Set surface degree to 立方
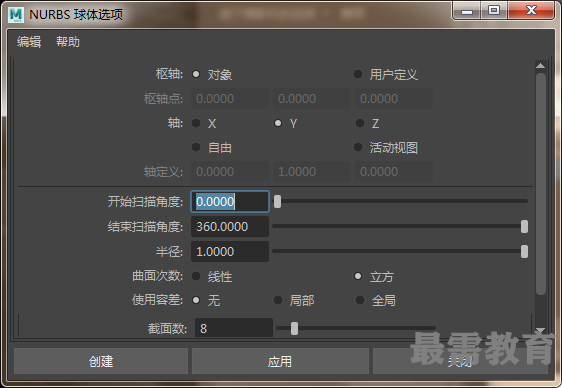This screenshot has width=562, height=388. coord(358,276)
